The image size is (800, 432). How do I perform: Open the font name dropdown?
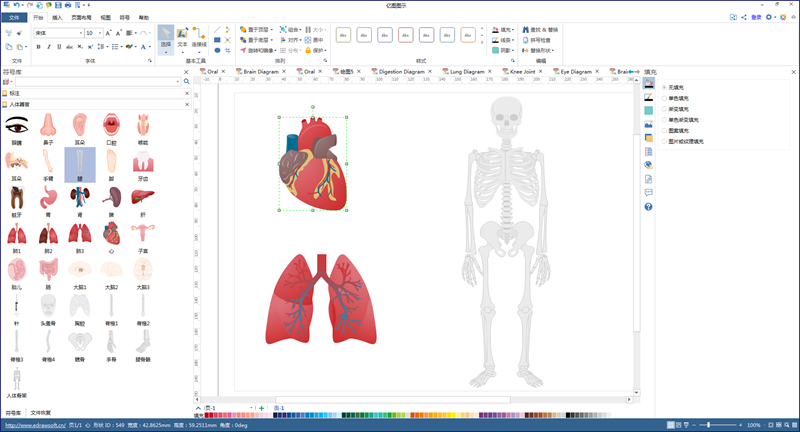(81, 33)
